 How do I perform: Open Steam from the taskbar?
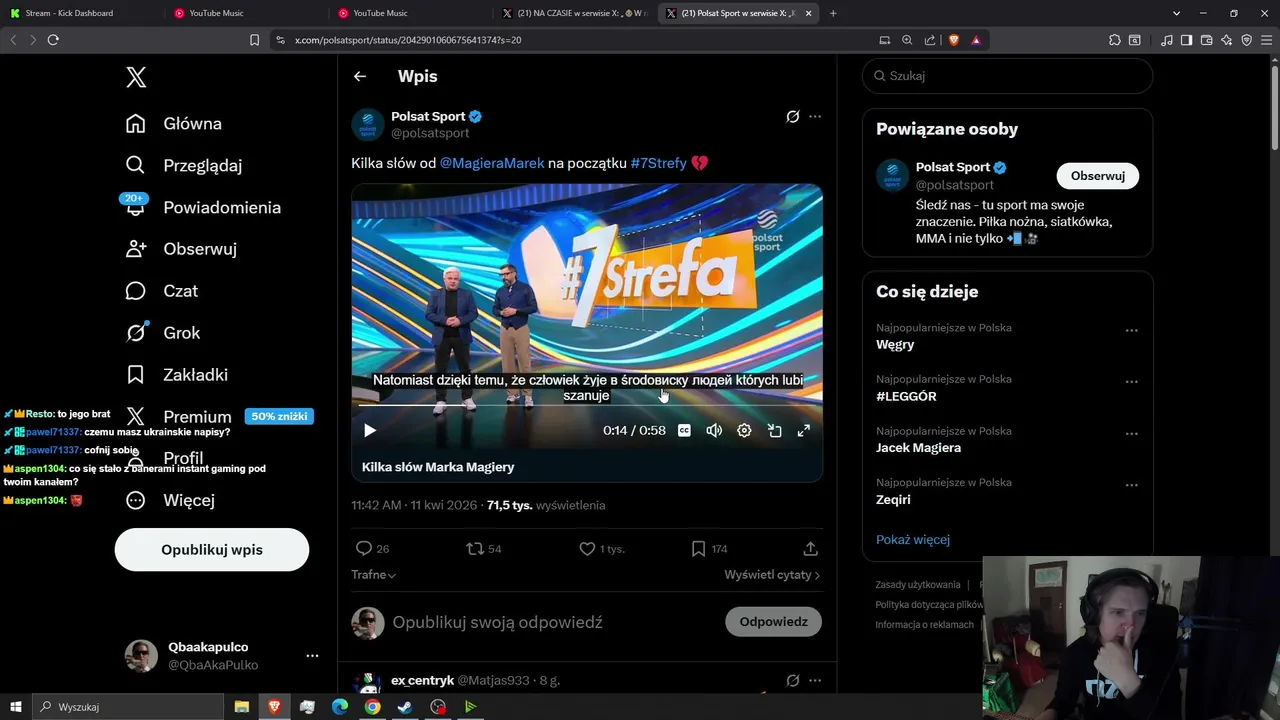point(405,707)
